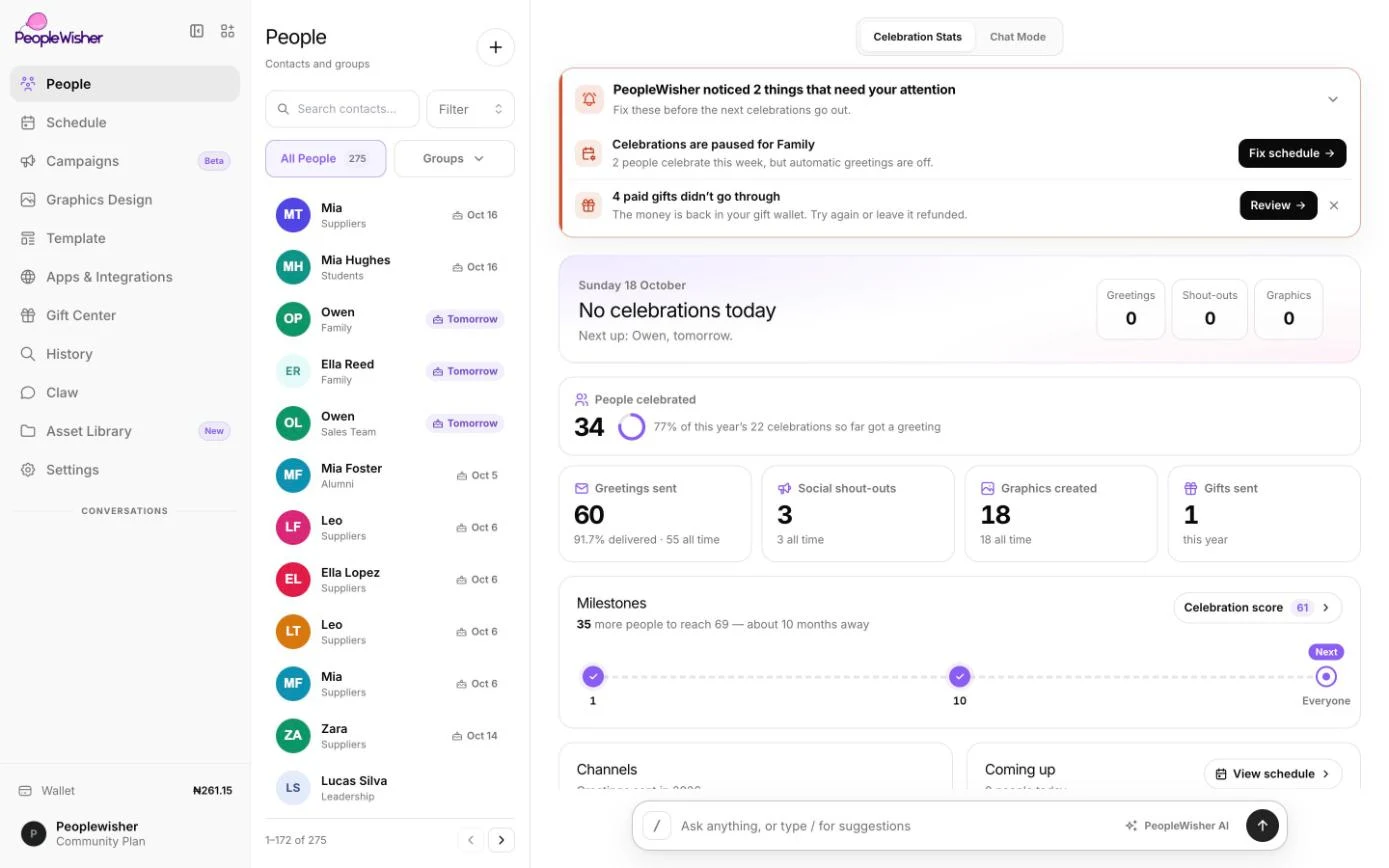Open the apps grid icon beside the logo
The width and height of the screenshot is (1389, 868).
click(x=228, y=31)
